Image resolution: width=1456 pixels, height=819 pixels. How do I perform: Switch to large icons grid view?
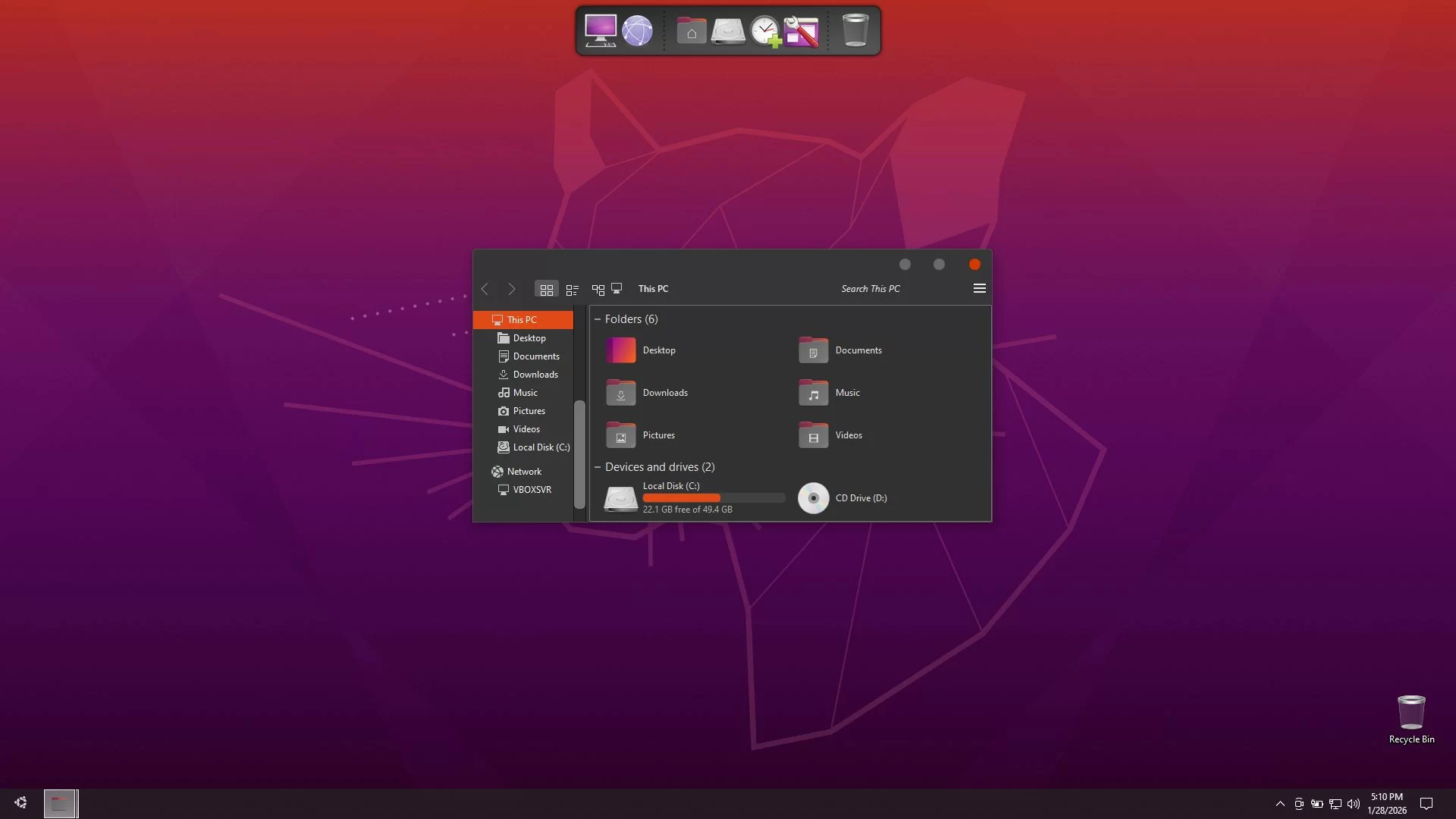546,290
